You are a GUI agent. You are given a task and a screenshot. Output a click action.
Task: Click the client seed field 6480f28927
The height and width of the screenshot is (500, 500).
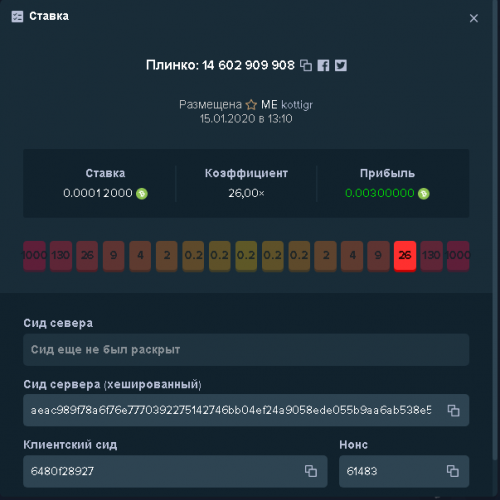[175, 471]
